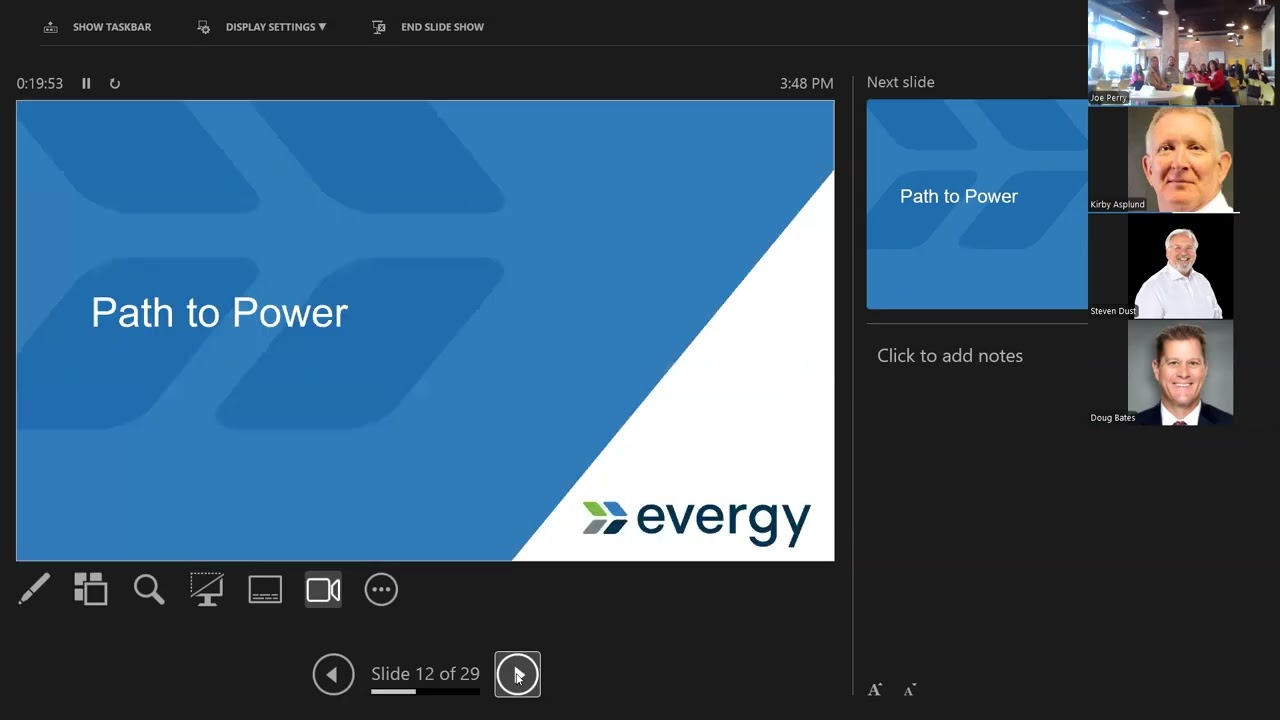This screenshot has height=720, width=1280.
Task: Select Steven Dust's video tile
Action: tap(1181, 266)
